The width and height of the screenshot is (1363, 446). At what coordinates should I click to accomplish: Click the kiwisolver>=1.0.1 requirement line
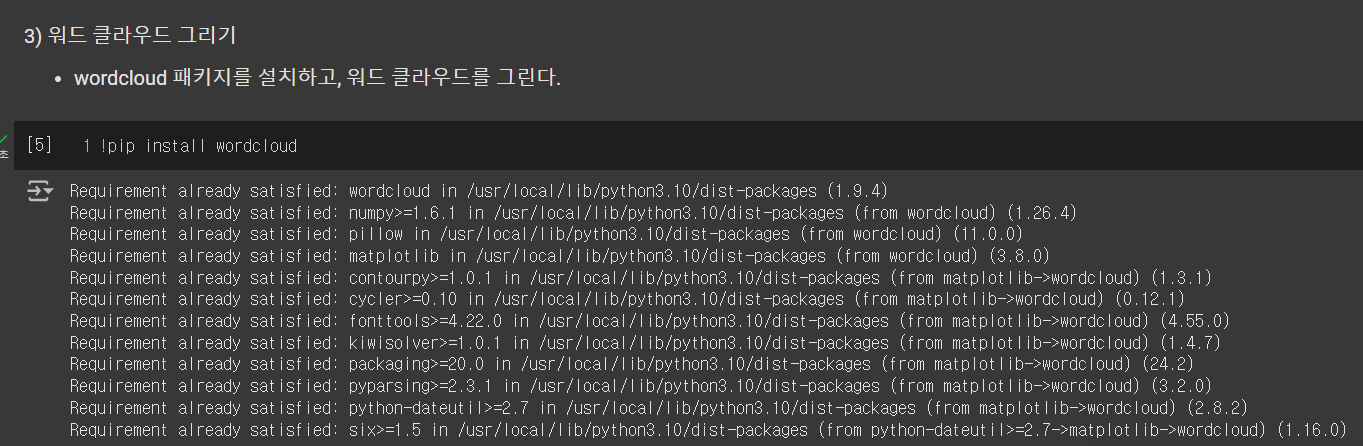pyautogui.click(x=645, y=343)
